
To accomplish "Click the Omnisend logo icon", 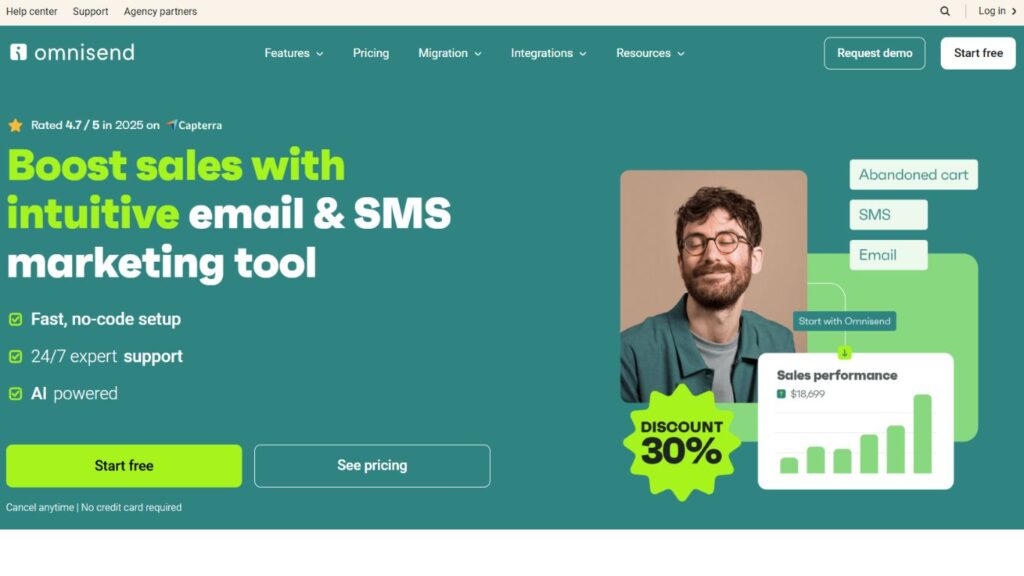I will click(x=18, y=52).
